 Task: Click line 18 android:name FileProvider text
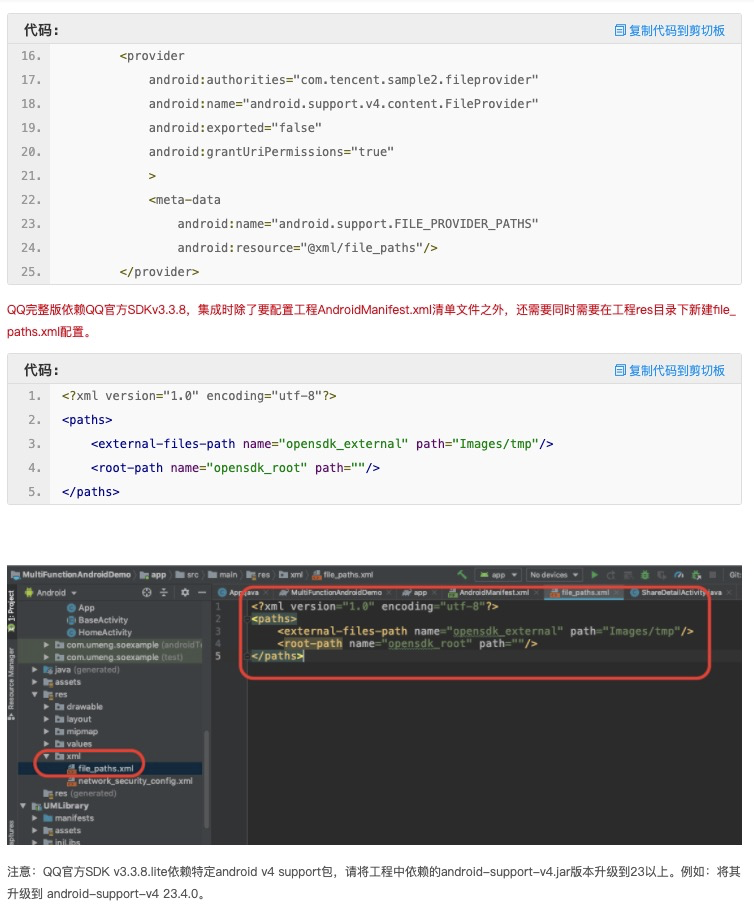click(343, 104)
